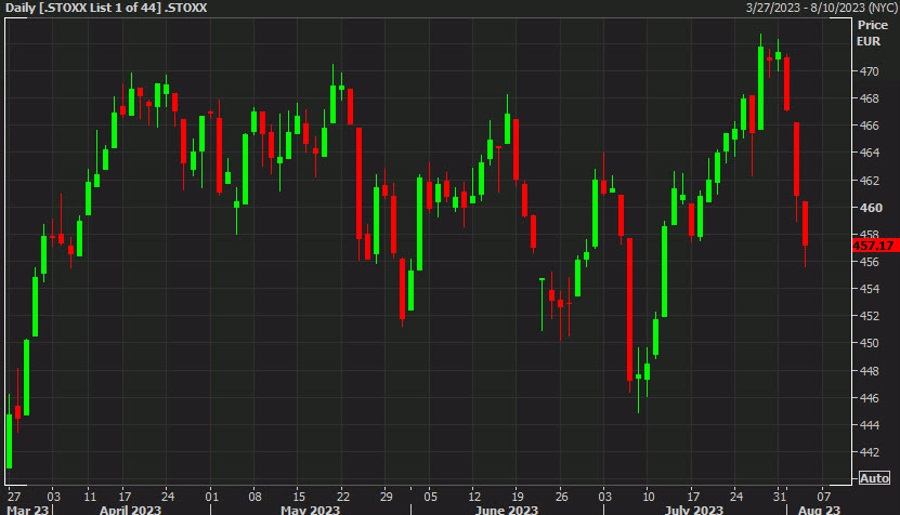Click the 446 price axis label
The height and width of the screenshot is (515, 900).
pyautogui.click(x=868, y=397)
